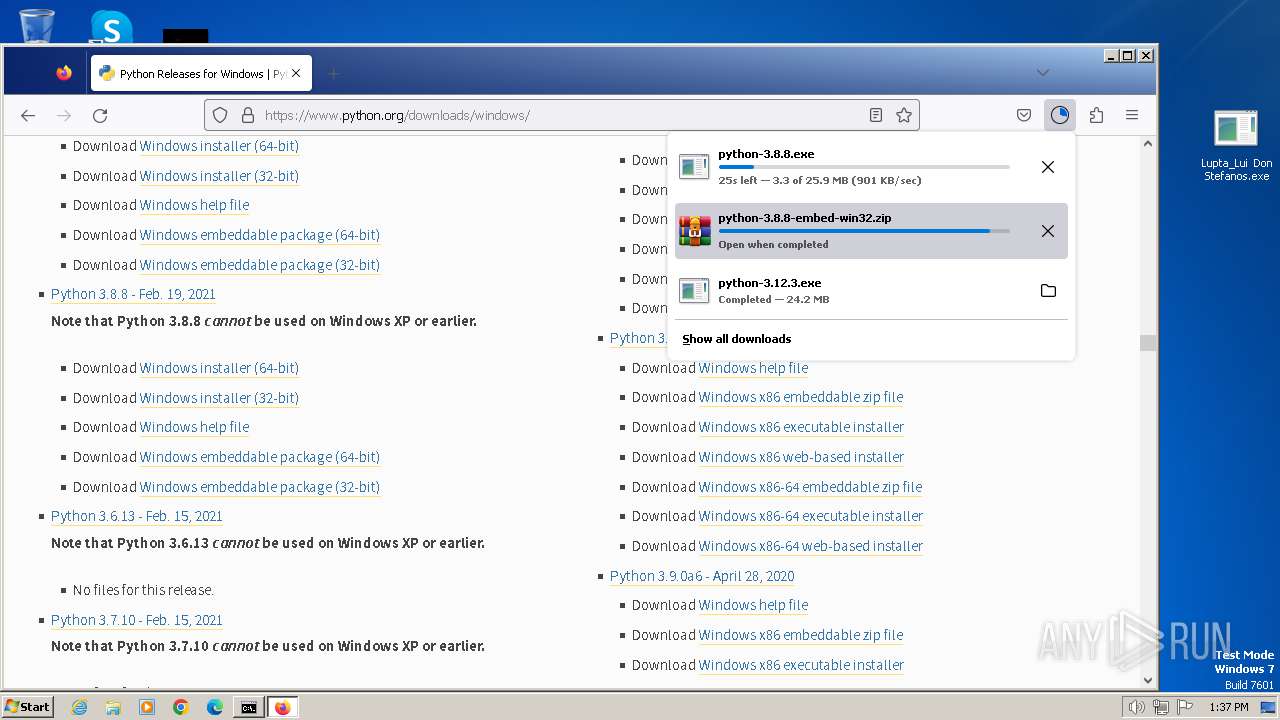This screenshot has width=1280, height=720.
Task: Open the Windows Start menu
Action: [27, 707]
